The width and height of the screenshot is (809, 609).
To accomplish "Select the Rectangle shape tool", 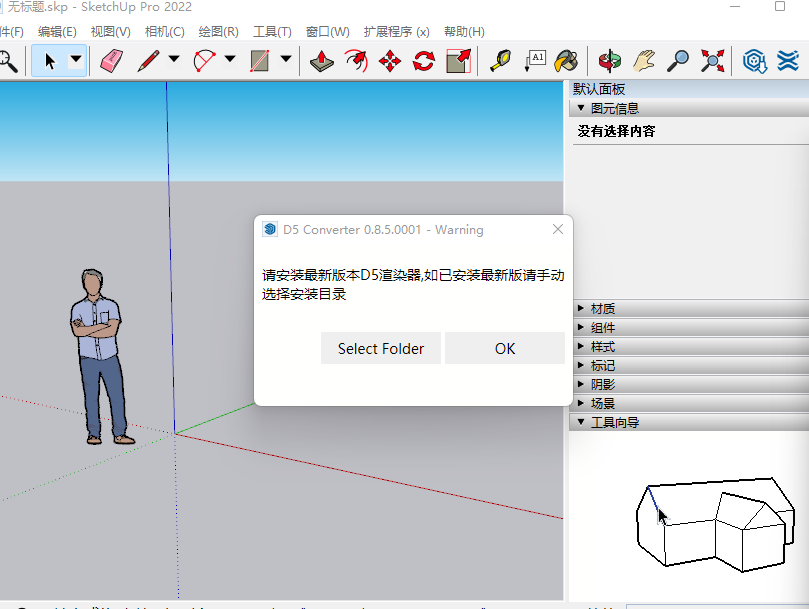I will pos(260,61).
